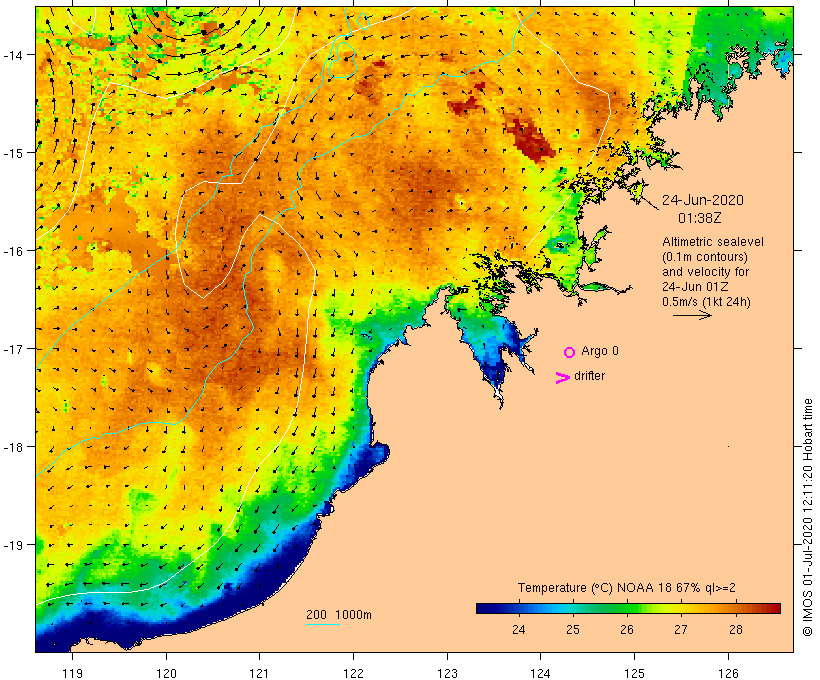Click the '01:38Z' time label
The height and width of the screenshot is (680, 820).
point(700,218)
